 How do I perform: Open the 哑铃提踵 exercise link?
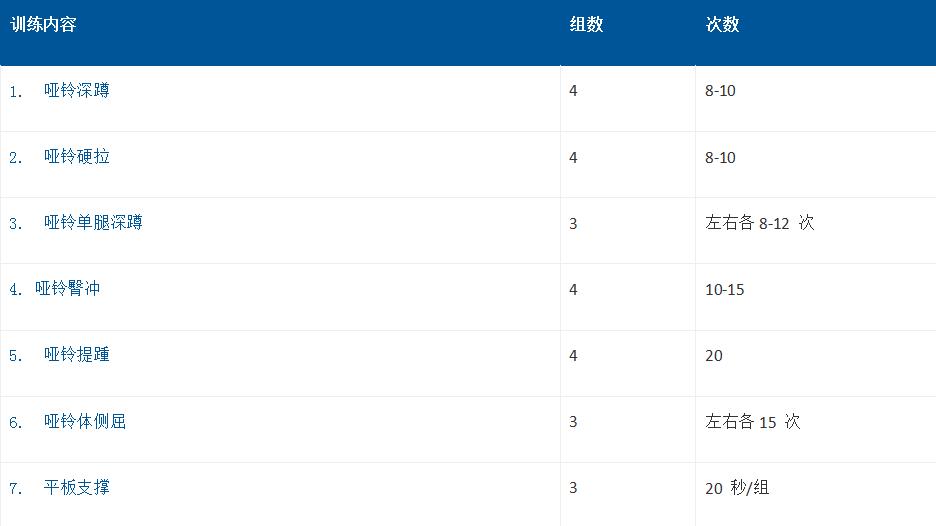click(77, 355)
